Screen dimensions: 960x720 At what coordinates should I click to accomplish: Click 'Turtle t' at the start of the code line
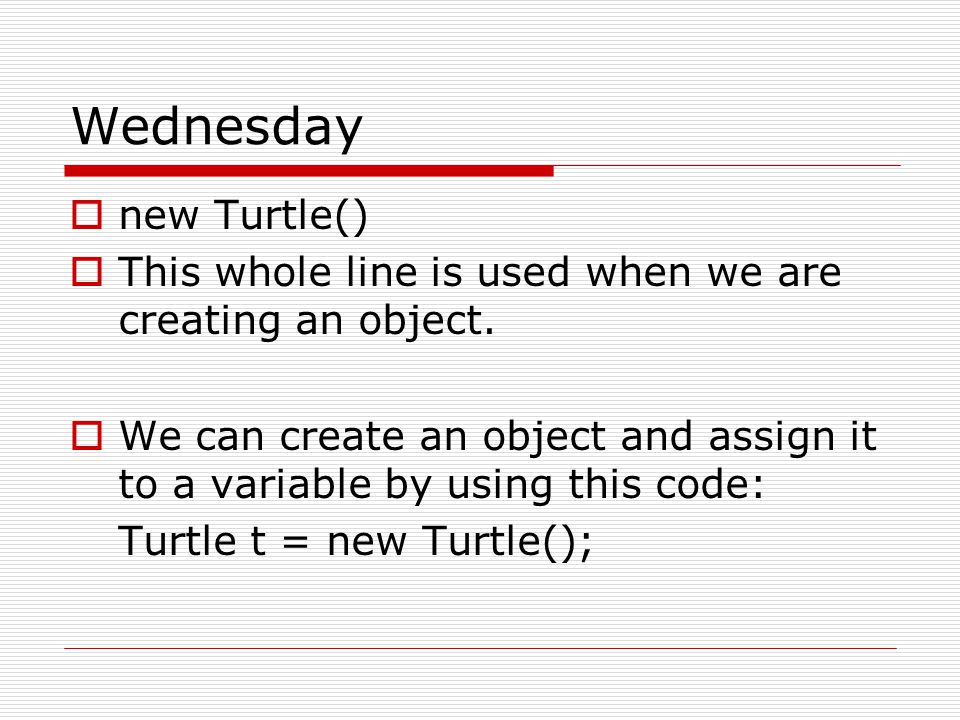[192, 541]
